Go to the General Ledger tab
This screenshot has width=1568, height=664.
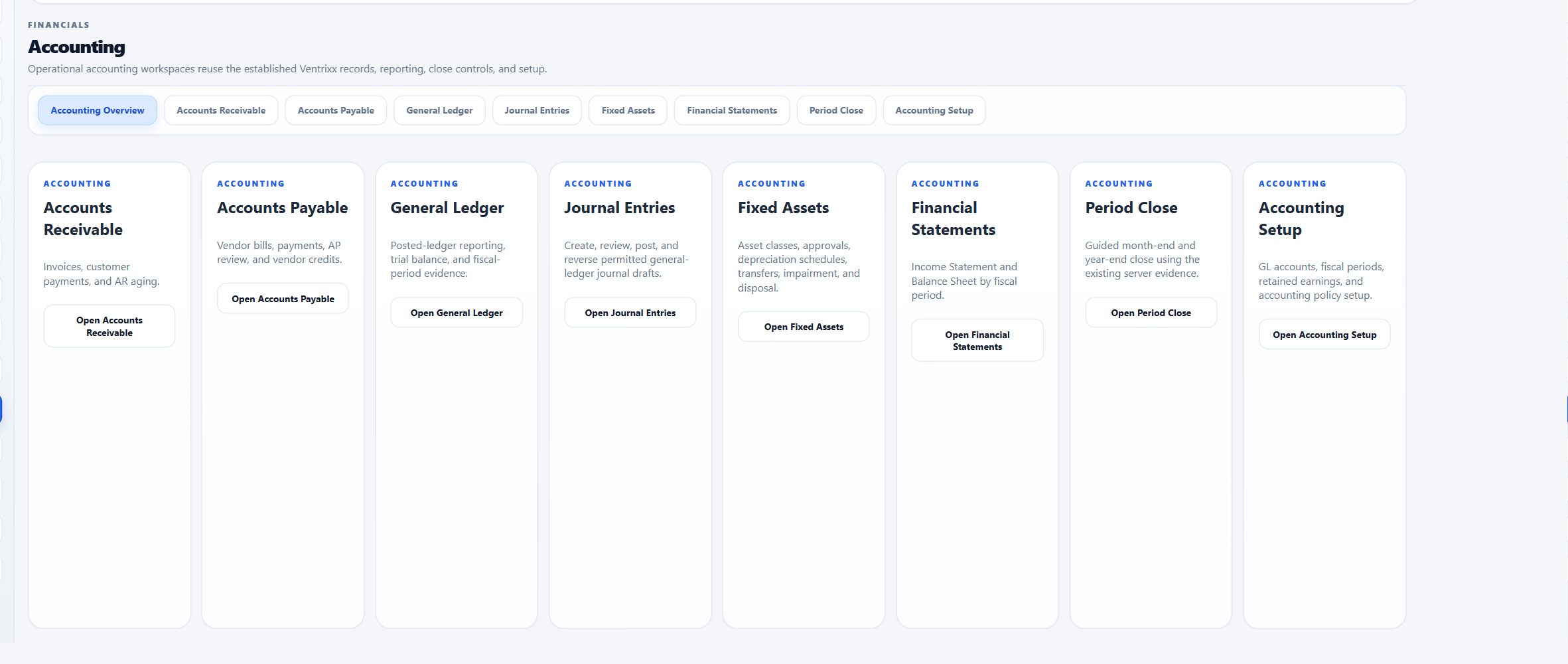(x=439, y=110)
